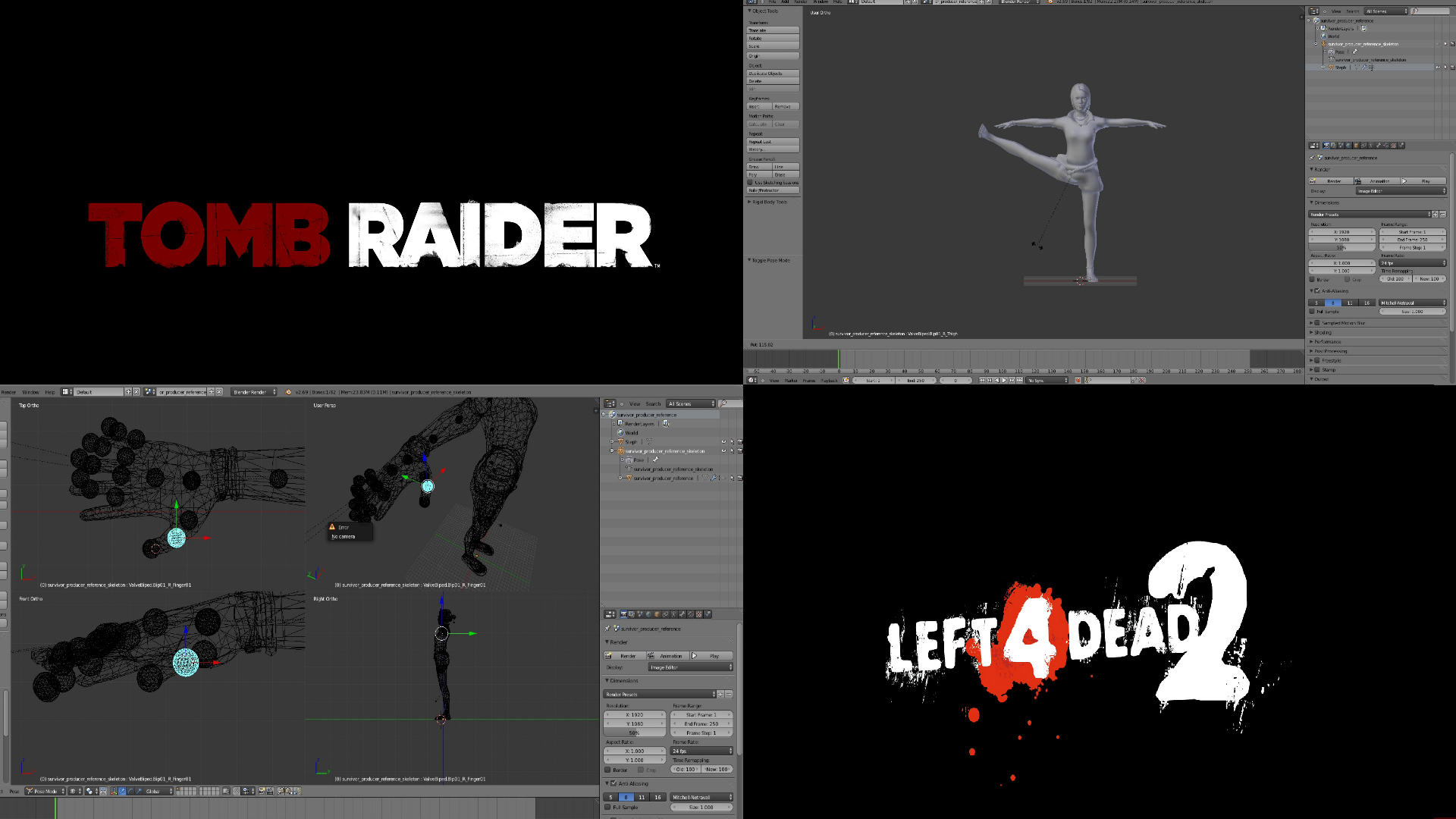1456x819 pixels.
Task: Click the manipulator rotate icon in 3D header
Action: tap(130, 791)
